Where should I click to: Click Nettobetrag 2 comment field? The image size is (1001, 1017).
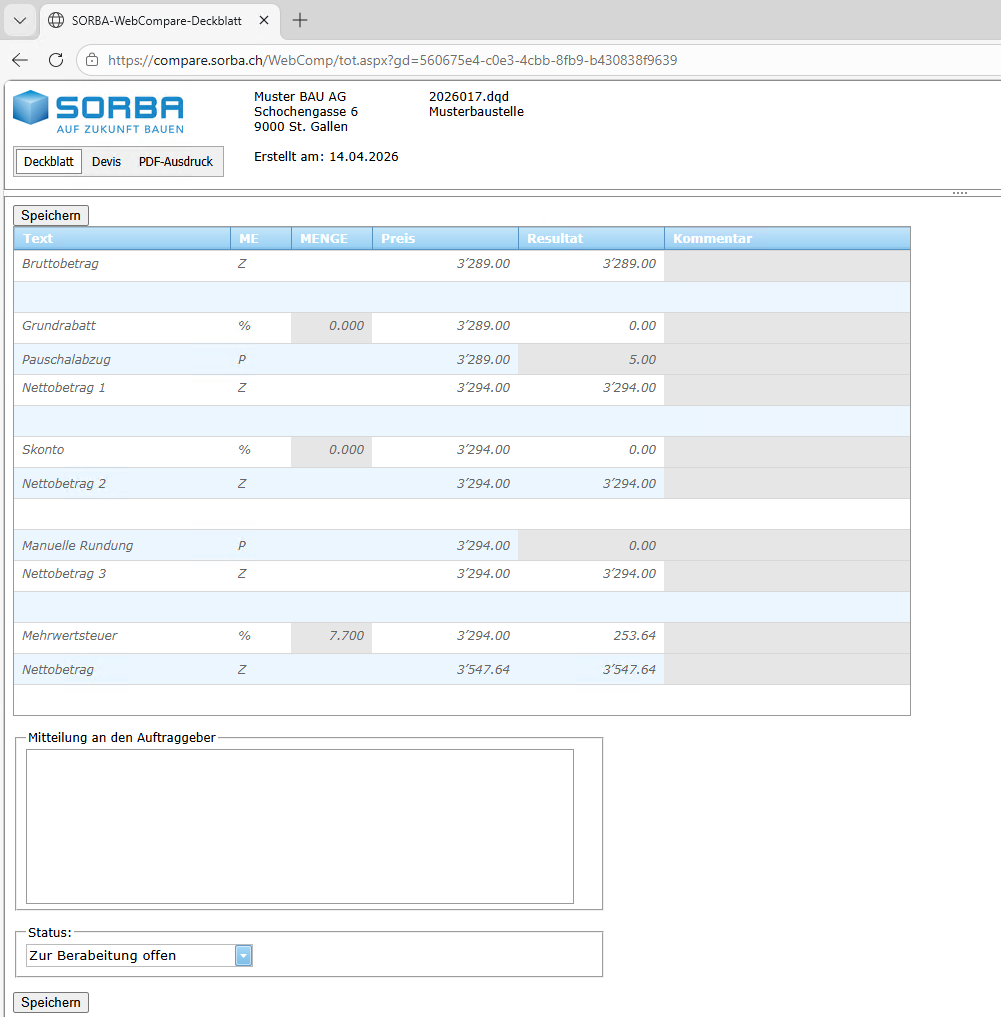coord(787,483)
